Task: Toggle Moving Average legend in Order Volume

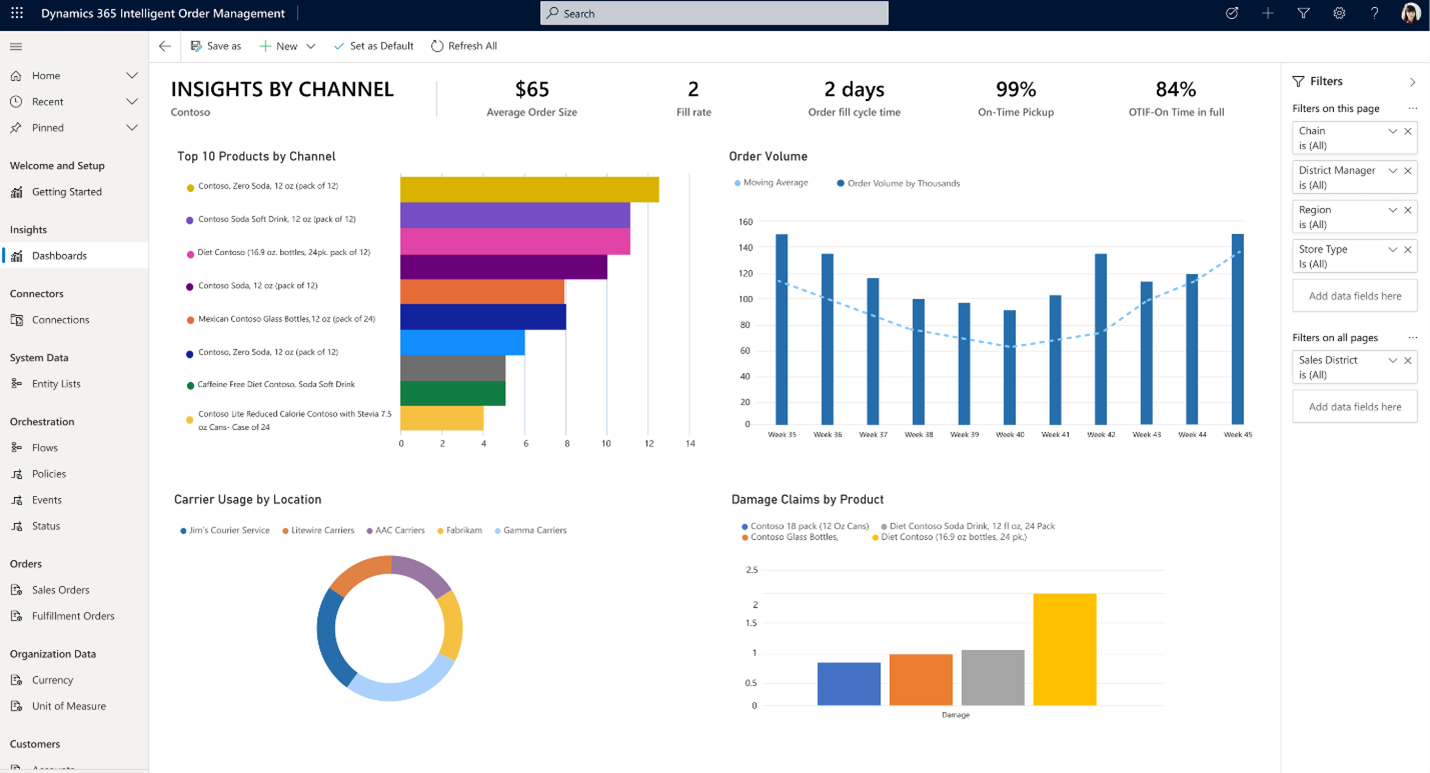Action: click(x=771, y=183)
